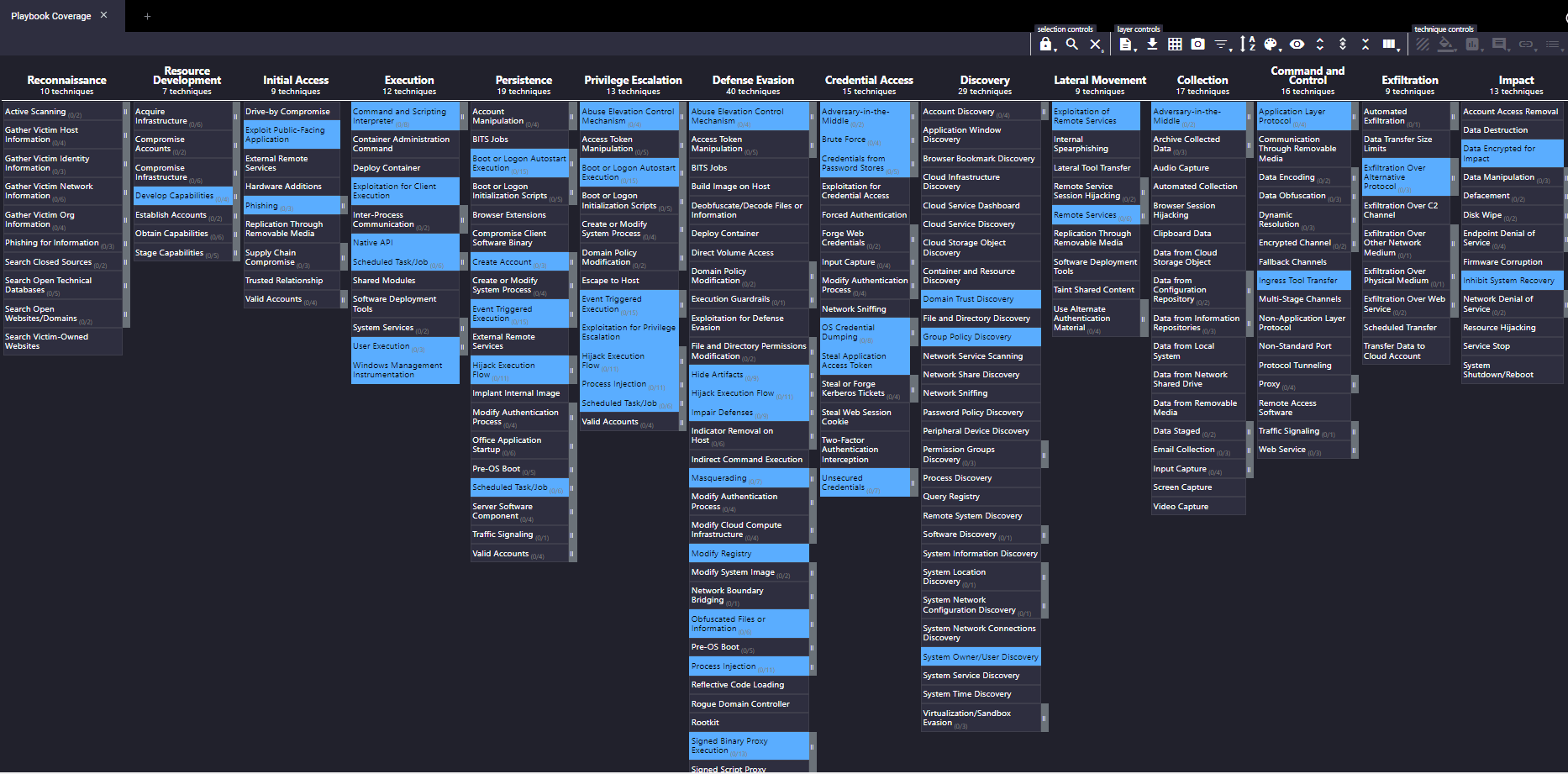1568x774 pixels.
Task: Switch to the Playbook Coverage tab
Action: click(x=51, y=16)
